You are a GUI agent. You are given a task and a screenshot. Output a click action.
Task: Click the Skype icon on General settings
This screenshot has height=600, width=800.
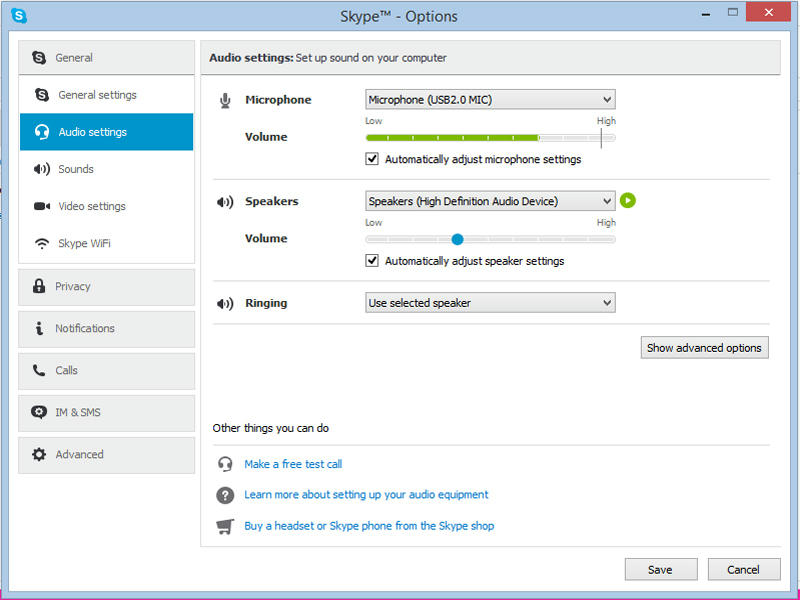[x=42, y=95]
